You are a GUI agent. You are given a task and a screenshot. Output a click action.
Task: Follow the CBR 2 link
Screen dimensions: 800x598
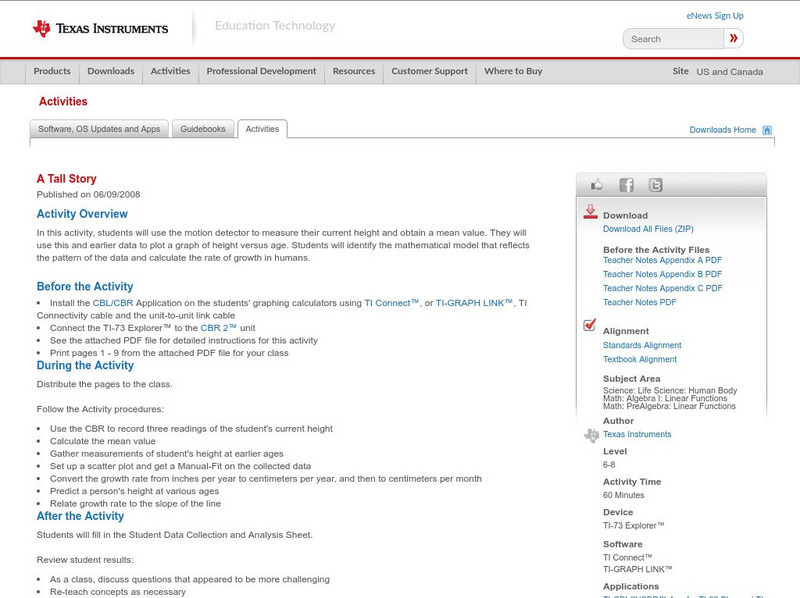click(218, 328)
